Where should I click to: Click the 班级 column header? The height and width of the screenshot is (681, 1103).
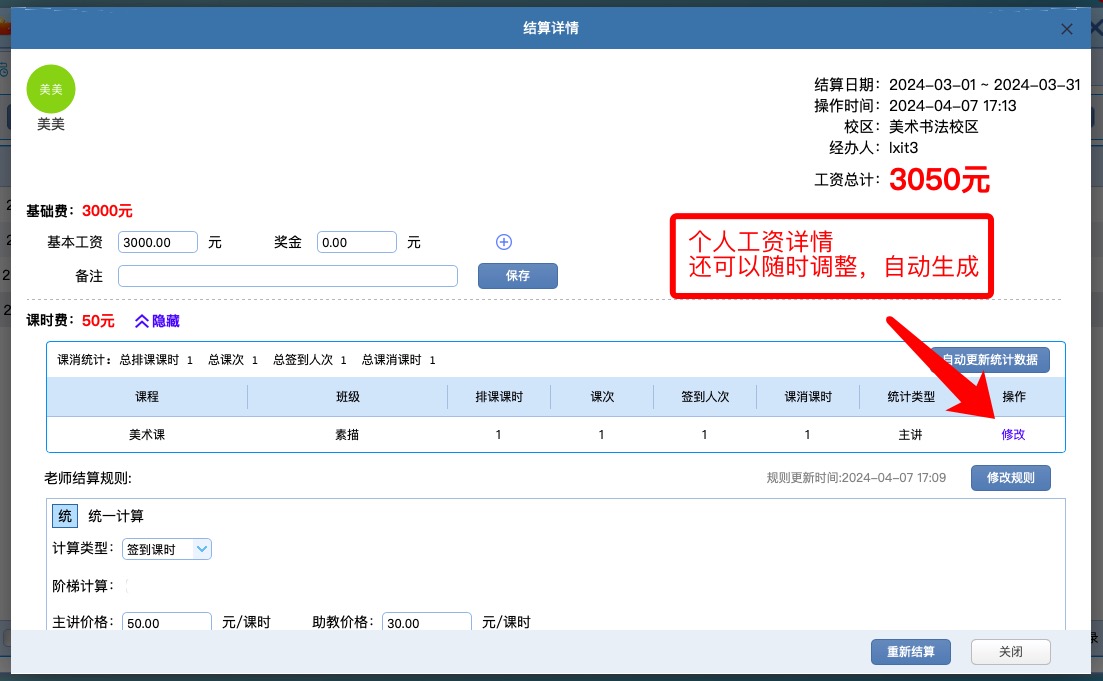348,397
